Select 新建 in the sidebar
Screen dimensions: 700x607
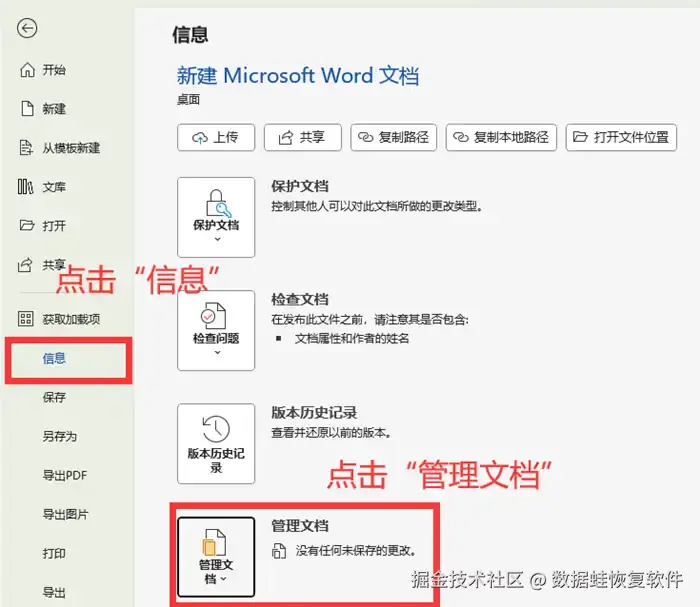tap(54, 108)
